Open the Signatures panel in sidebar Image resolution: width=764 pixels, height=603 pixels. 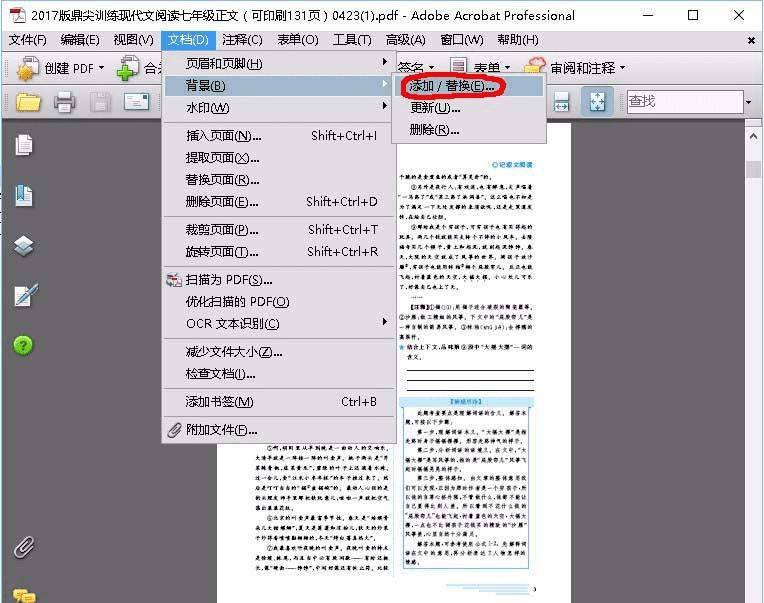25,295
